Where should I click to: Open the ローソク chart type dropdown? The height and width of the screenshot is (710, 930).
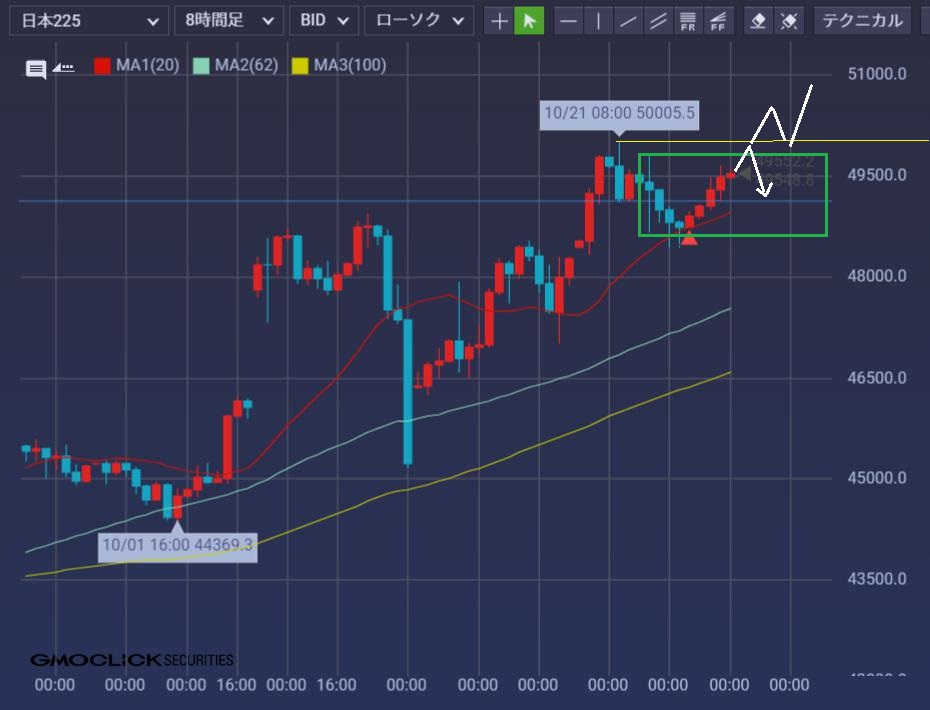coord(418,20)
